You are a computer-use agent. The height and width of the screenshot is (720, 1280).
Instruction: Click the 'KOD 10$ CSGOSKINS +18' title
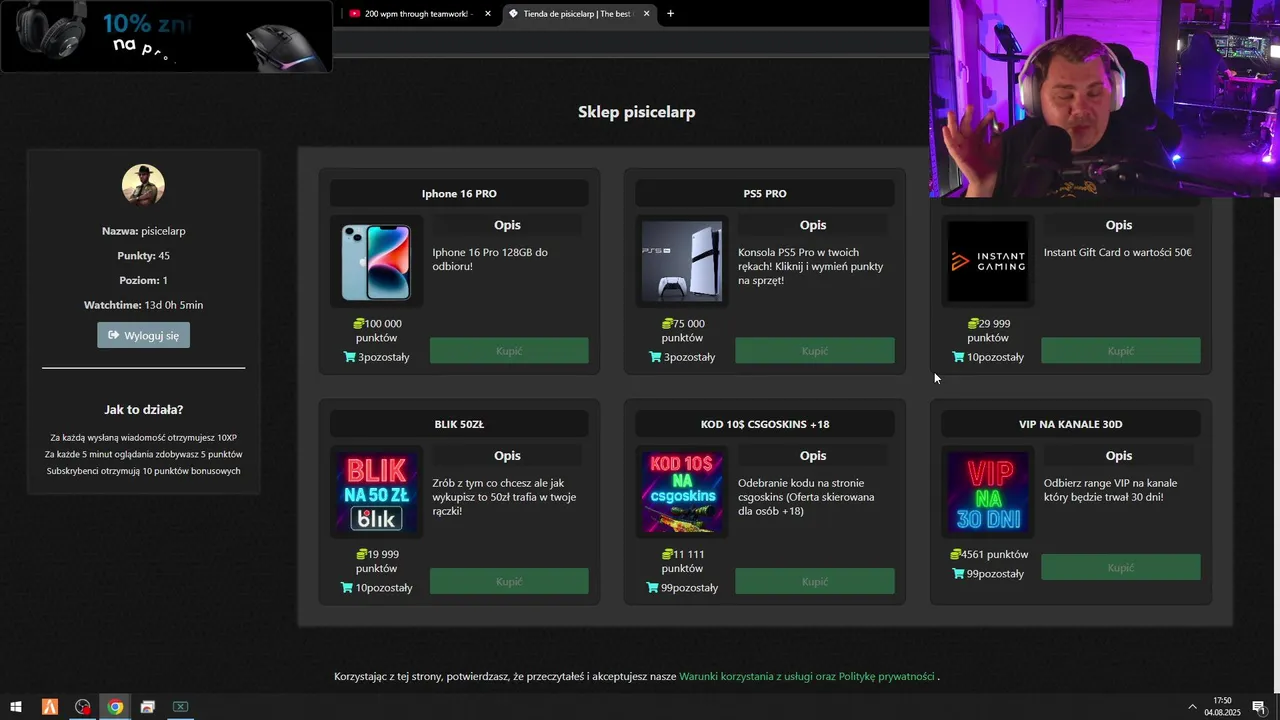point(765,424)
